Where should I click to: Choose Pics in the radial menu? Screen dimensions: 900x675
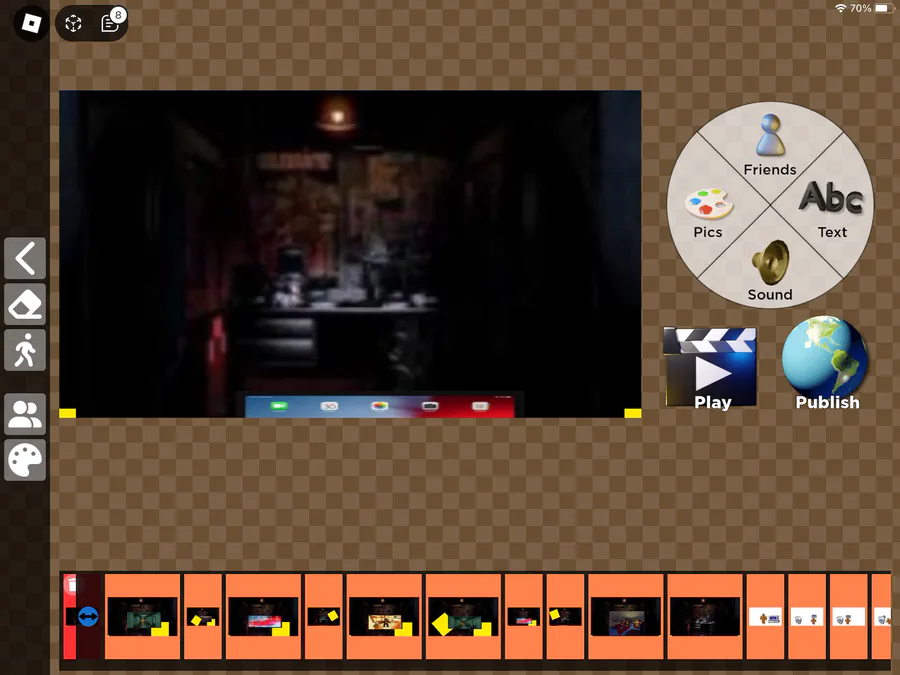click(708, 213)
